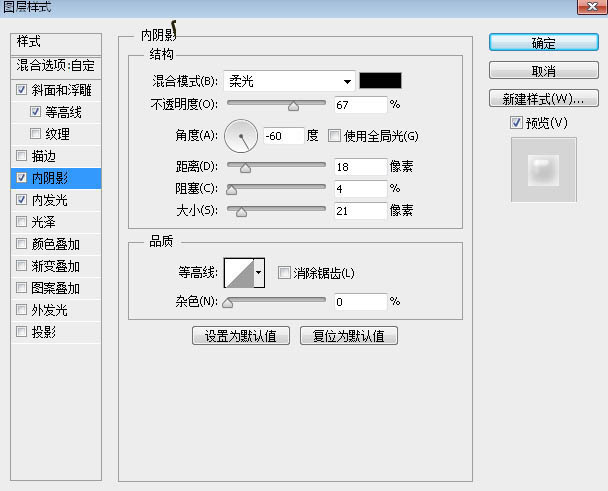Enable the 图案叠加 checkbox
Viewport: 608px width, 491px height.
tap(21, 288)
